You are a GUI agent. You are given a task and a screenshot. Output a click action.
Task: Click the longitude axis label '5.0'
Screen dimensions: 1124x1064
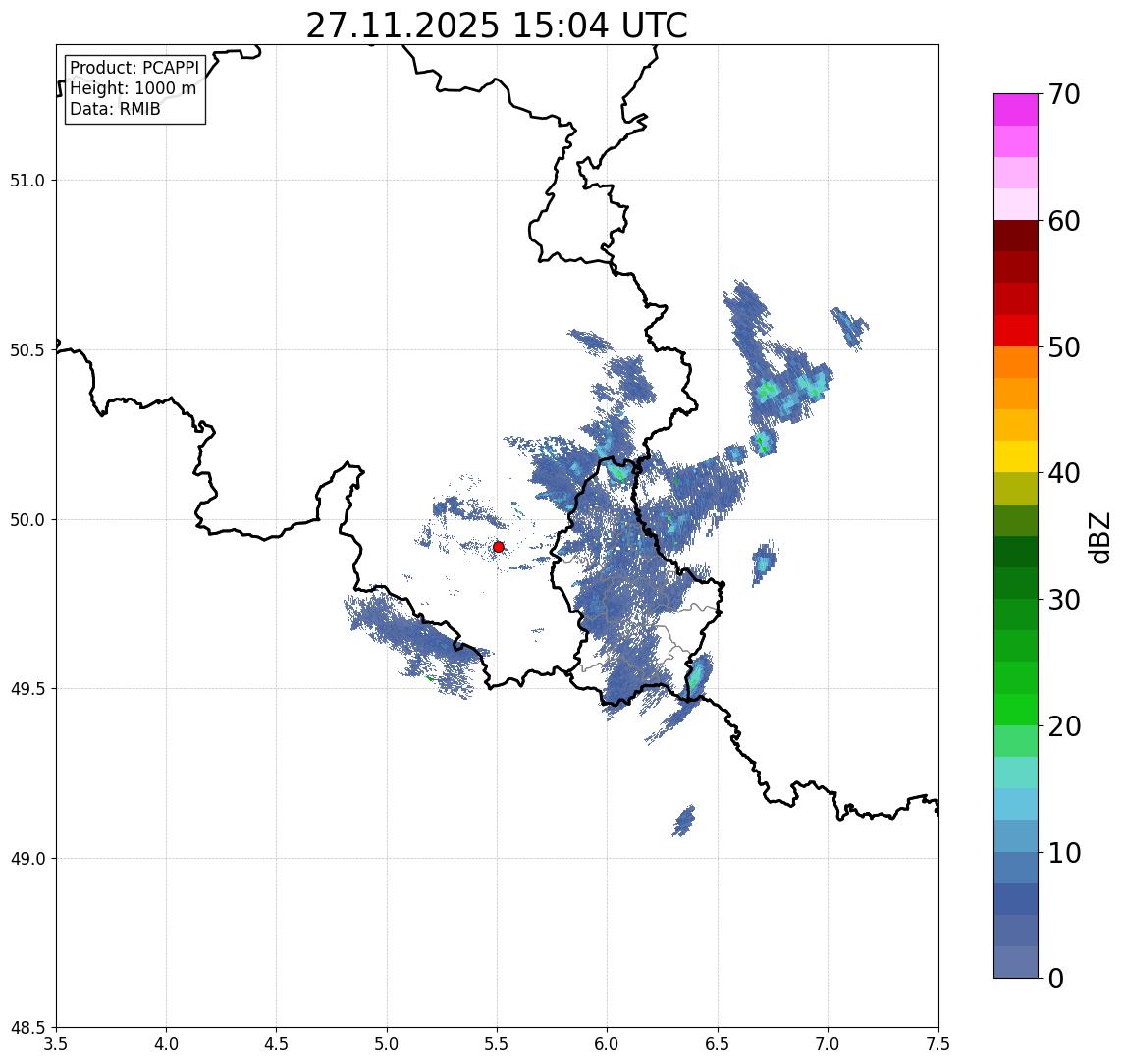click(387, 1044)
